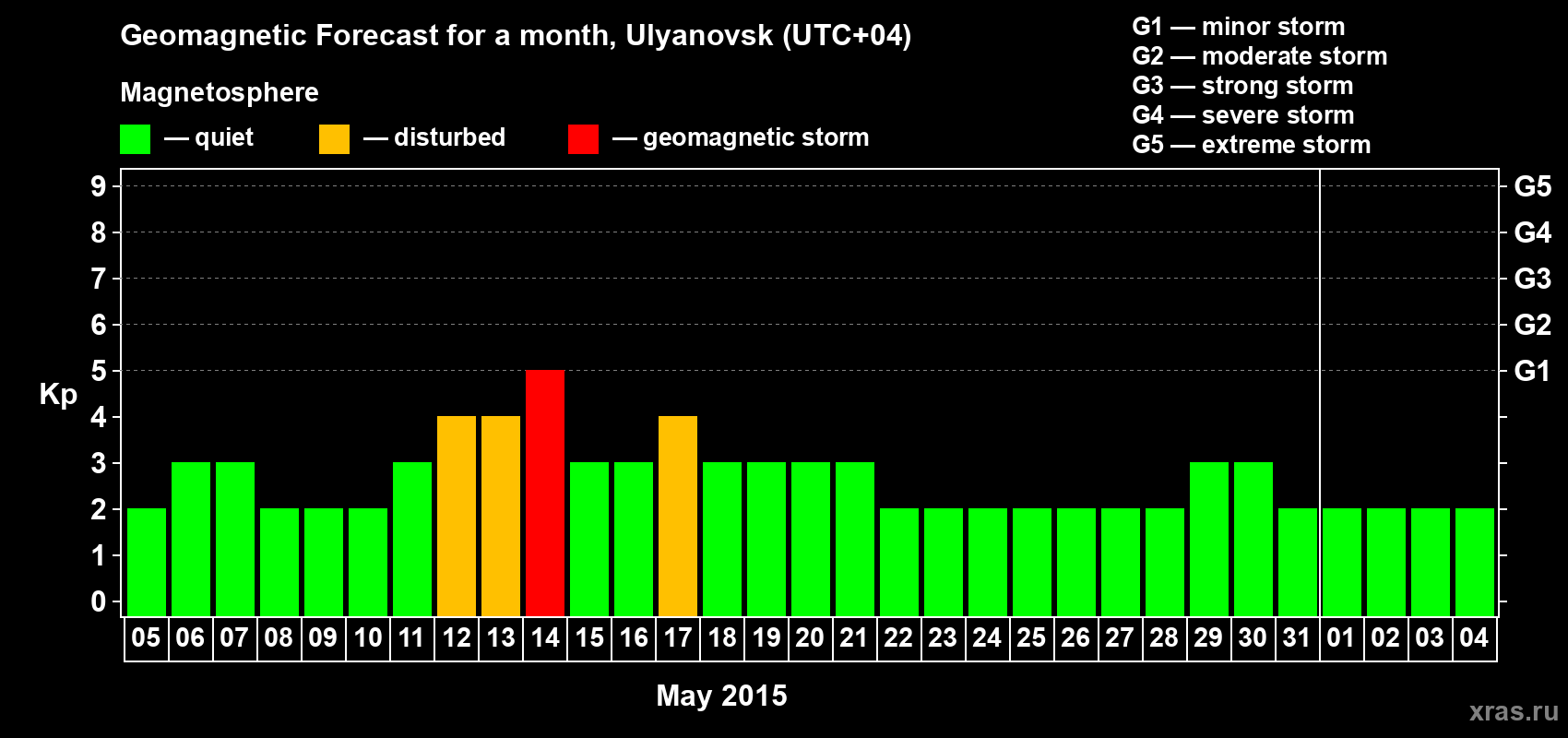Click the 'geomagnetic storm' legend label
The image size is (1568, 738).
coord(756,138)
